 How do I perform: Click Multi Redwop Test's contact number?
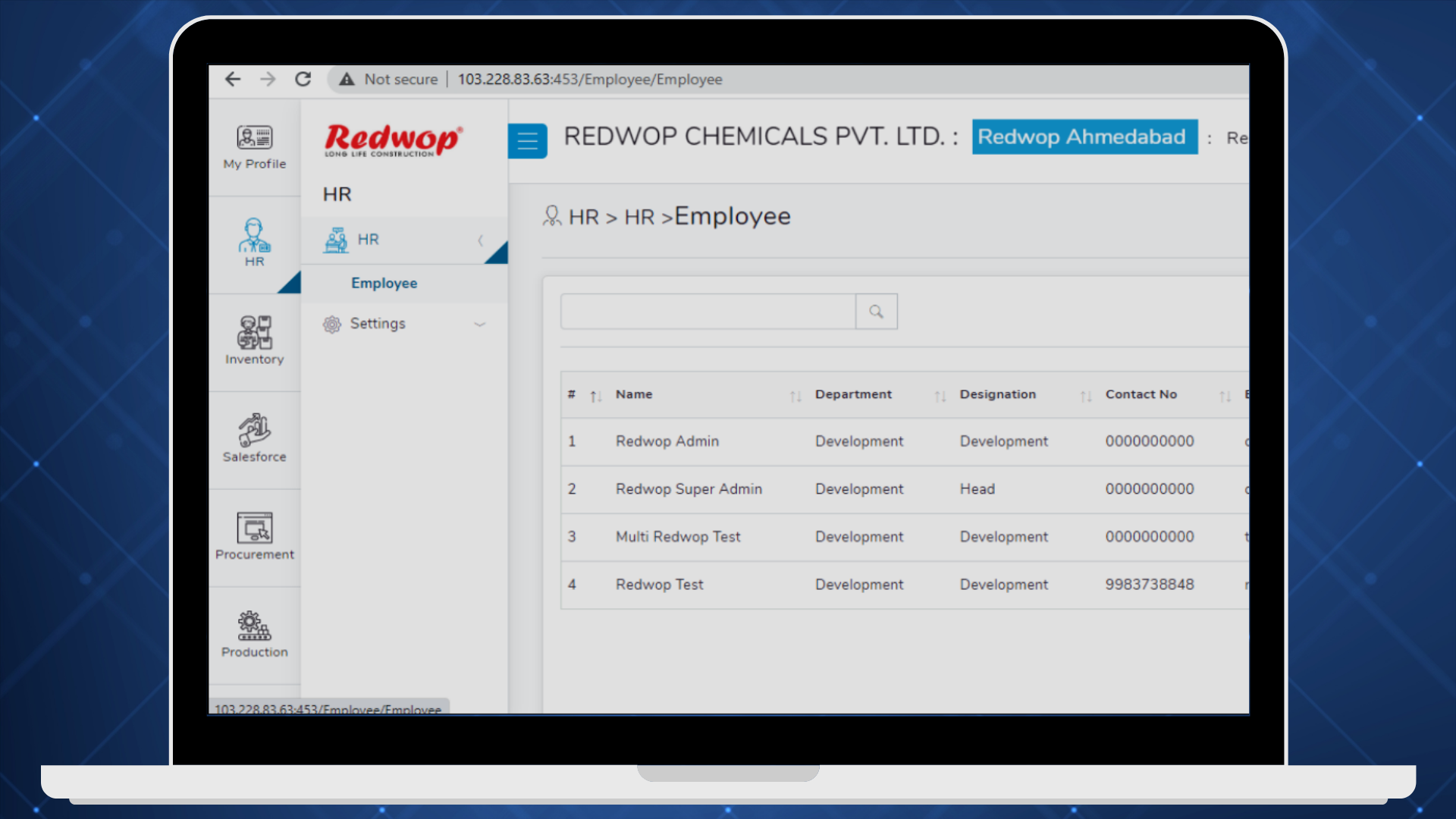[x=1150, y=537]
